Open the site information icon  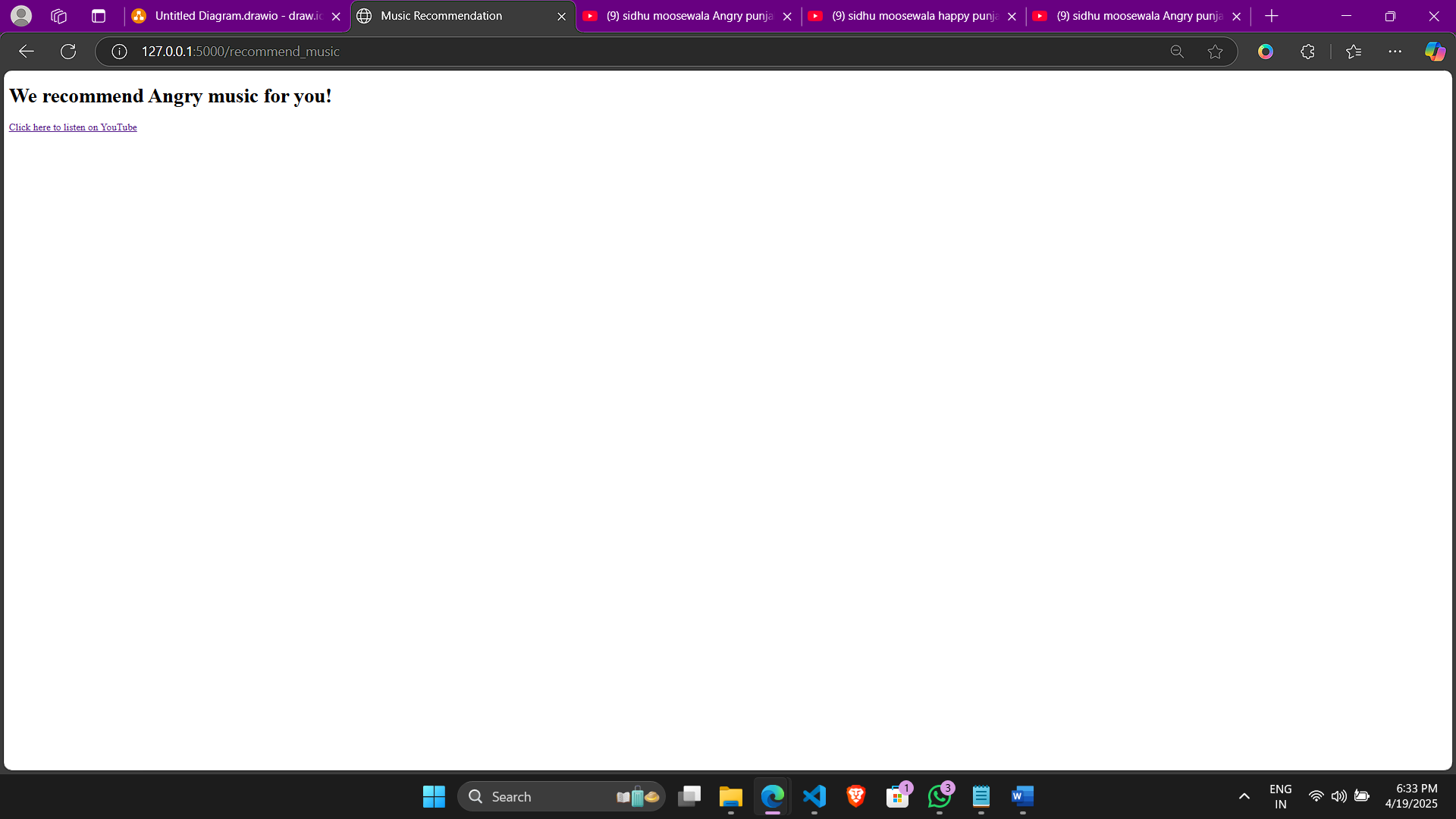(x=119, y=52)
